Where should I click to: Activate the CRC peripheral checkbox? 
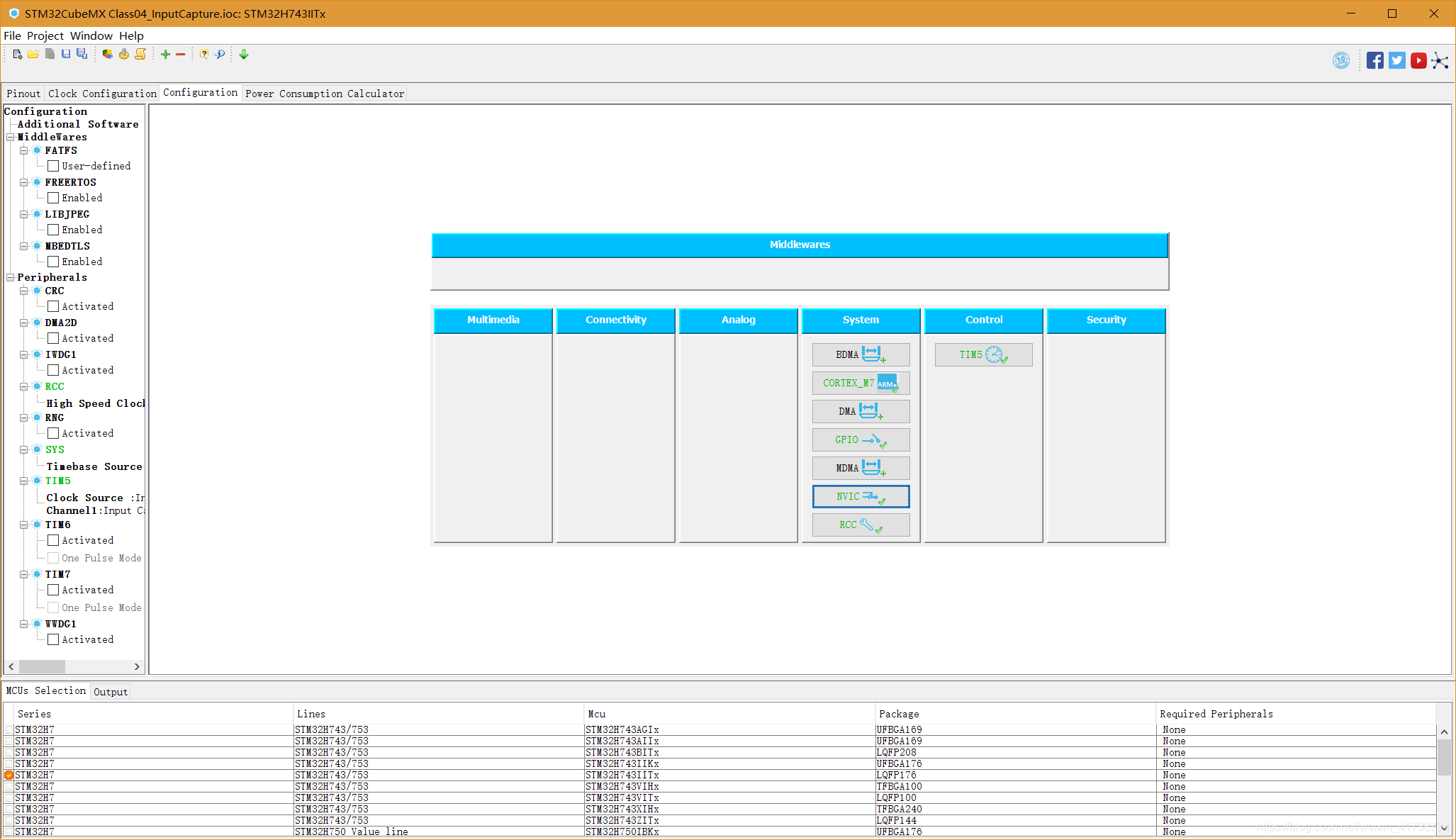pos(53,306)
